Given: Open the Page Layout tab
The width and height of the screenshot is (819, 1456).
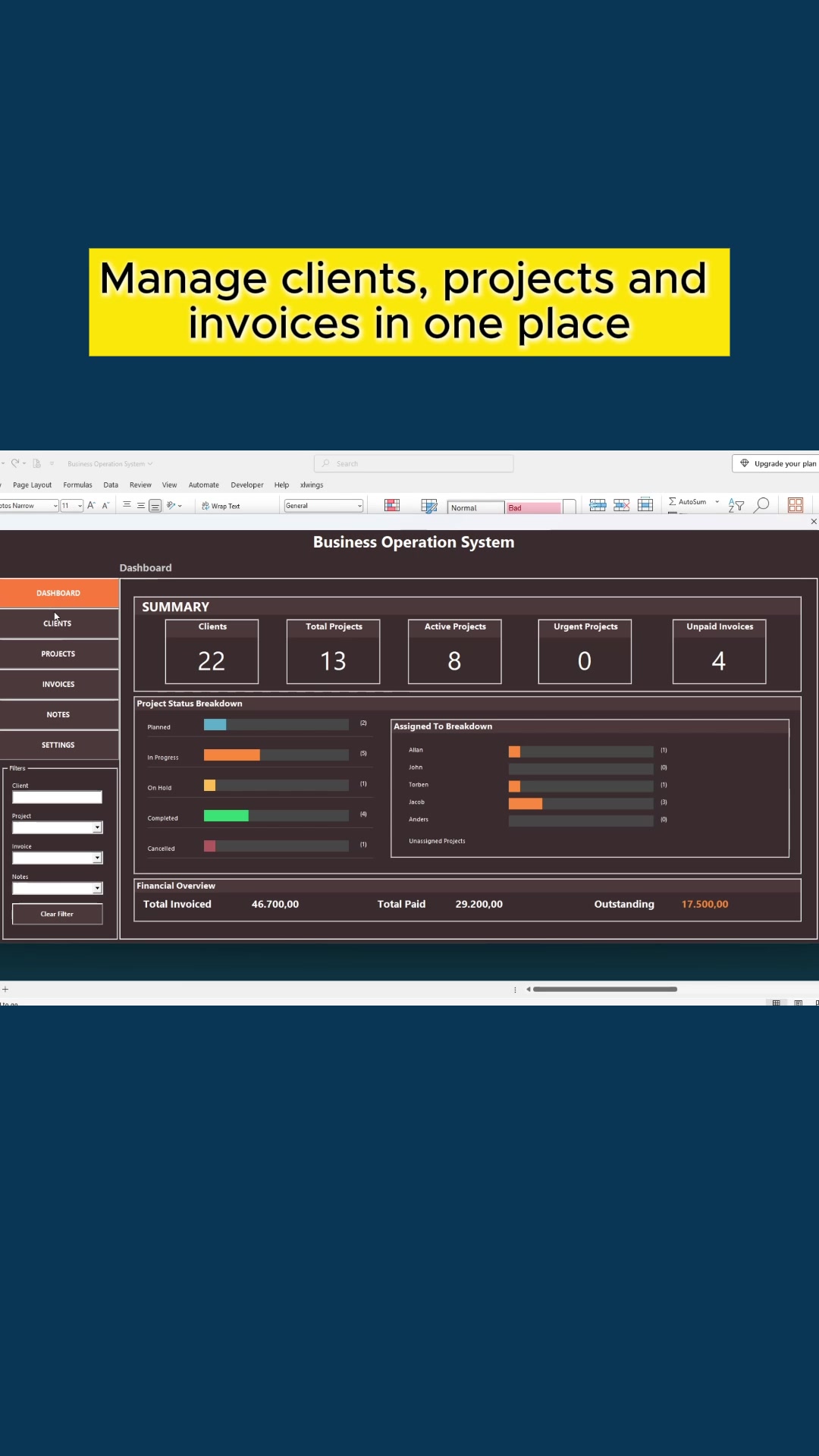Looking at the screenshot, I should click(32, 485).
